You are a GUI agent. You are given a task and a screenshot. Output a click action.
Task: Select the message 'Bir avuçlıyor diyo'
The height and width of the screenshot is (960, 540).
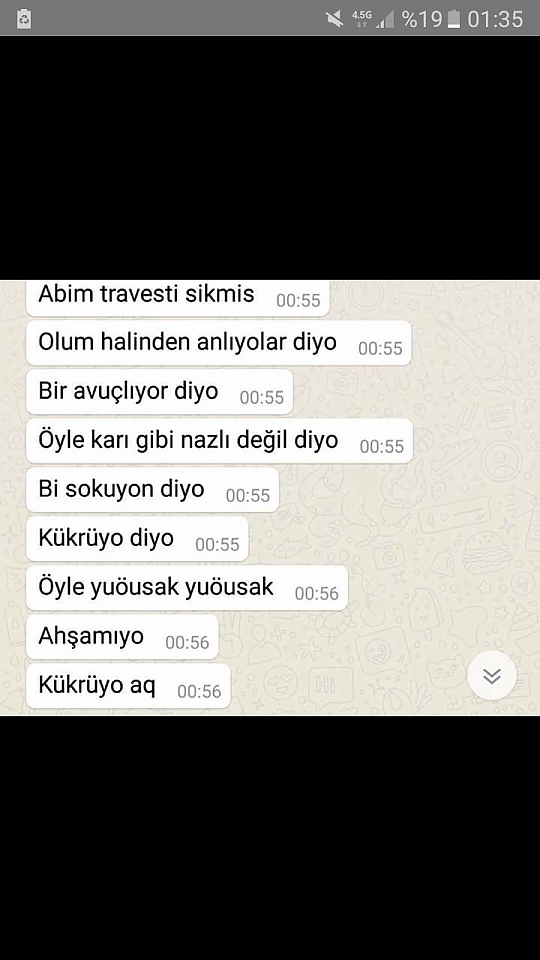[159, 392]
